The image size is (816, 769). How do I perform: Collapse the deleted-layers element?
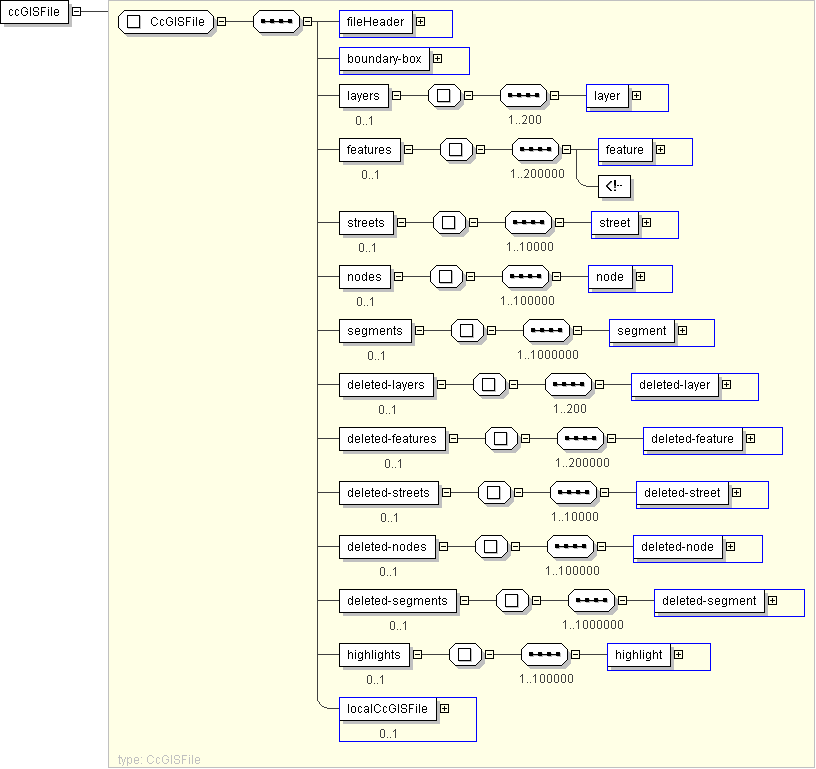pyautogui.click(x=442, y=384)
